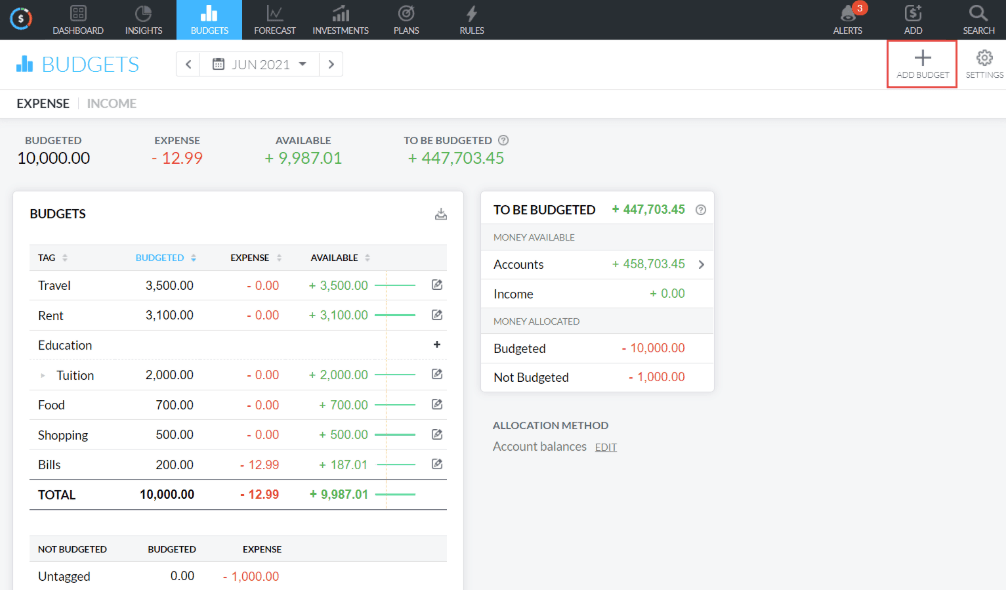Edit the Travel budget row

click(x=437, y=285)
